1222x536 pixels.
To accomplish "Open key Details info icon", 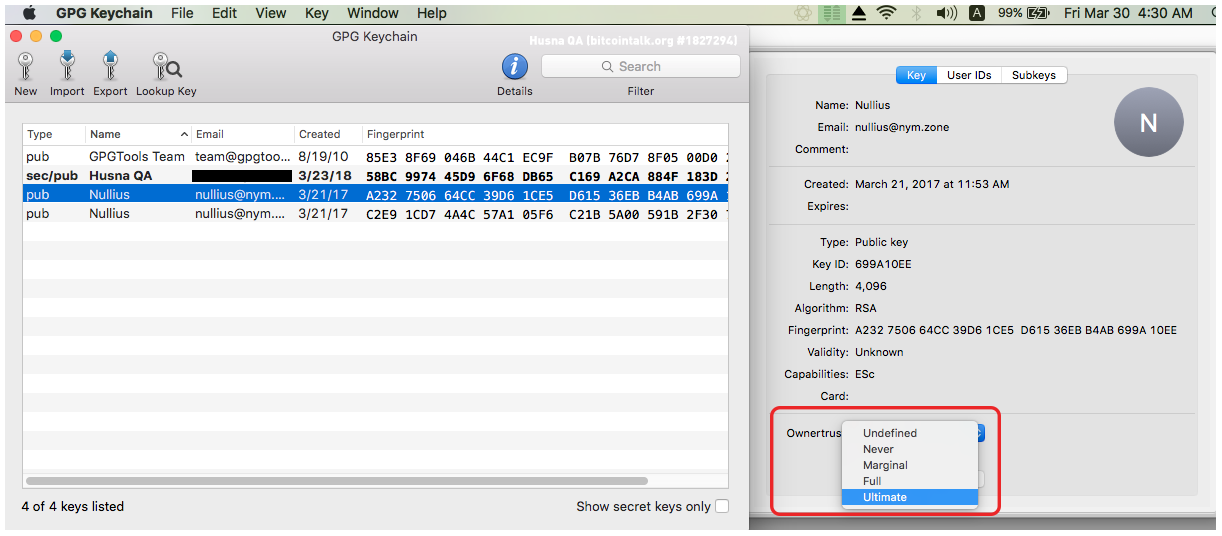I will tap(515, 67).
